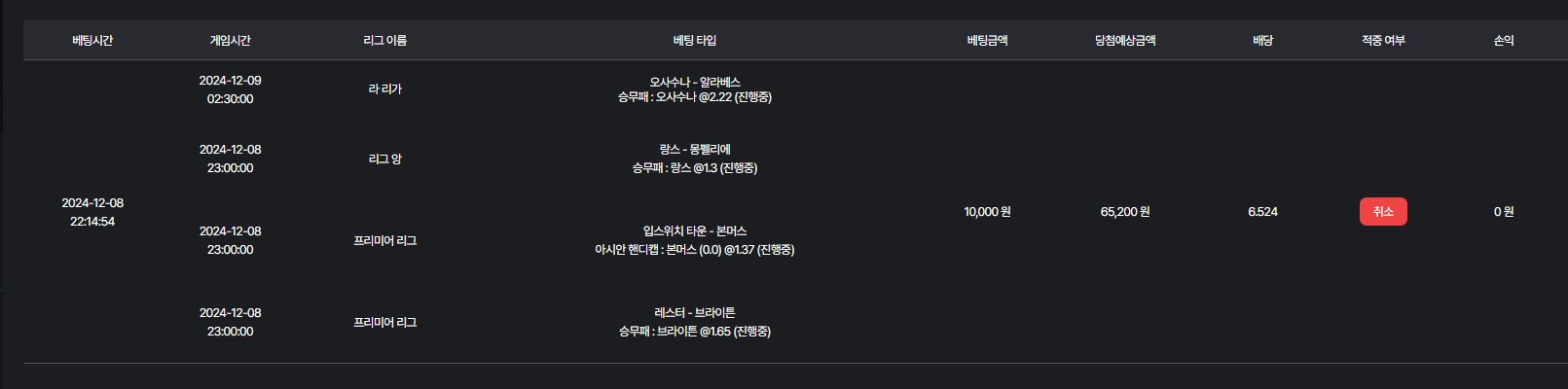Image resolution: width=1568 pixels, height=389 pixels.
Task: Select the 베팅금액 column header
Action: coord(987,41)
